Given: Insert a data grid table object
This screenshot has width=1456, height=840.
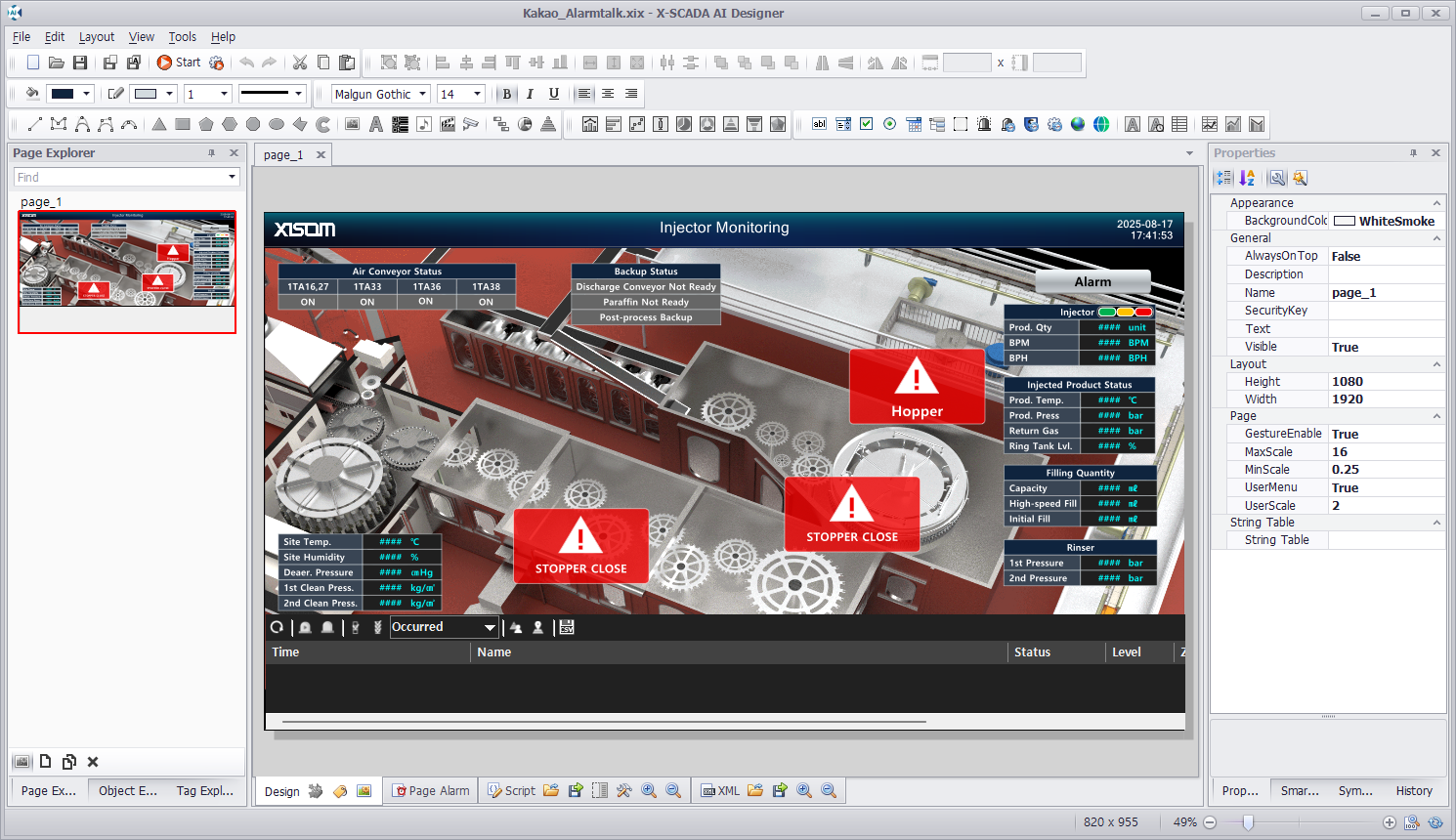Looking at the screenshot, I should pyautogui.click(x=1179, y=124).
